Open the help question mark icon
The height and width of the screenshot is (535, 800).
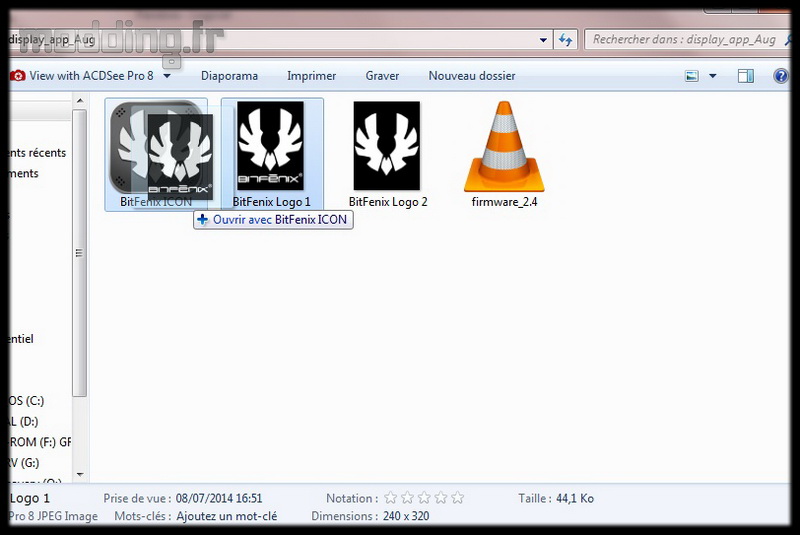[781, 77]
